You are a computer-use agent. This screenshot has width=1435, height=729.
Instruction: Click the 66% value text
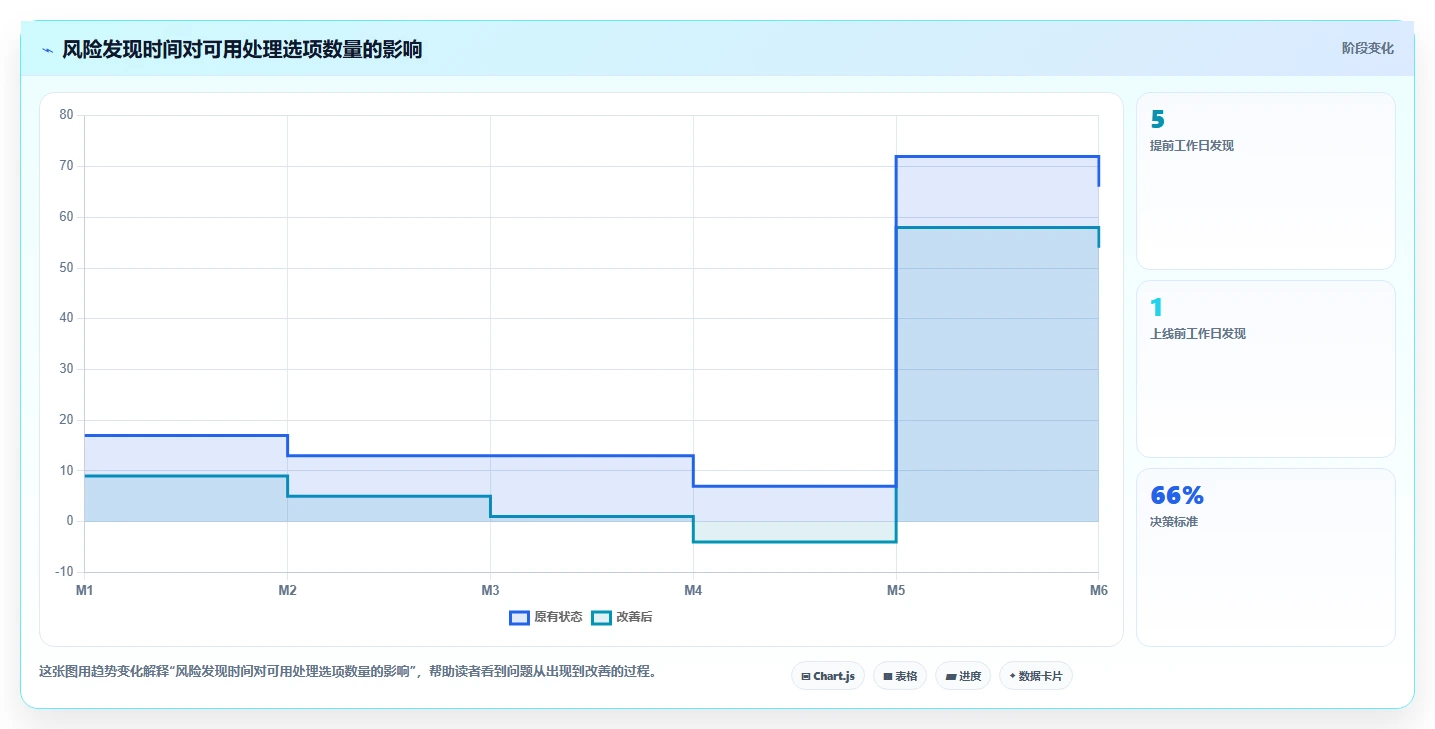[x=1177, y=495]
